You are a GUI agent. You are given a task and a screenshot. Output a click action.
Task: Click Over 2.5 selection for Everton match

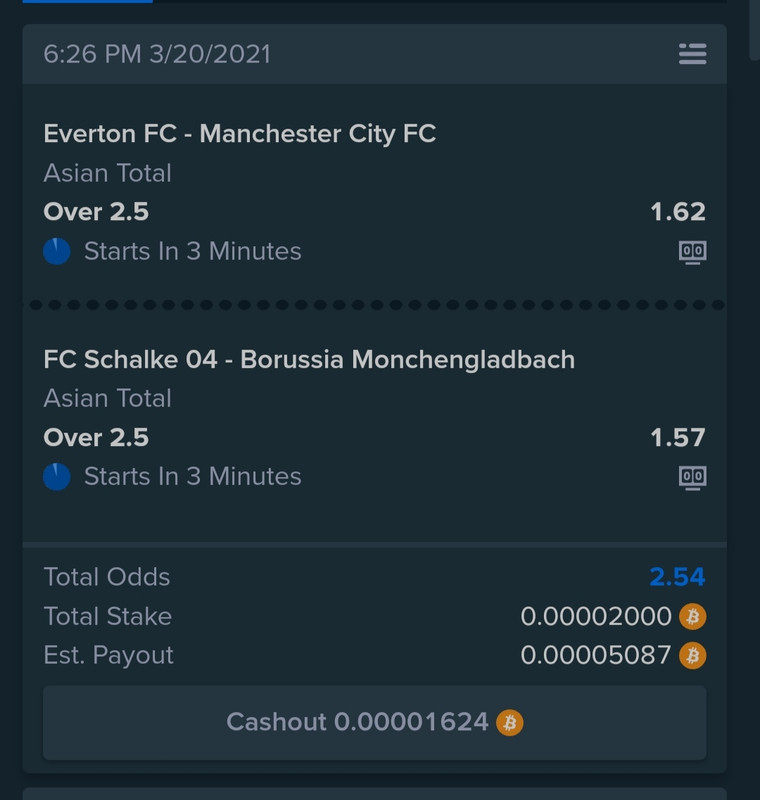pyautogui.click(x=96, y=212)
